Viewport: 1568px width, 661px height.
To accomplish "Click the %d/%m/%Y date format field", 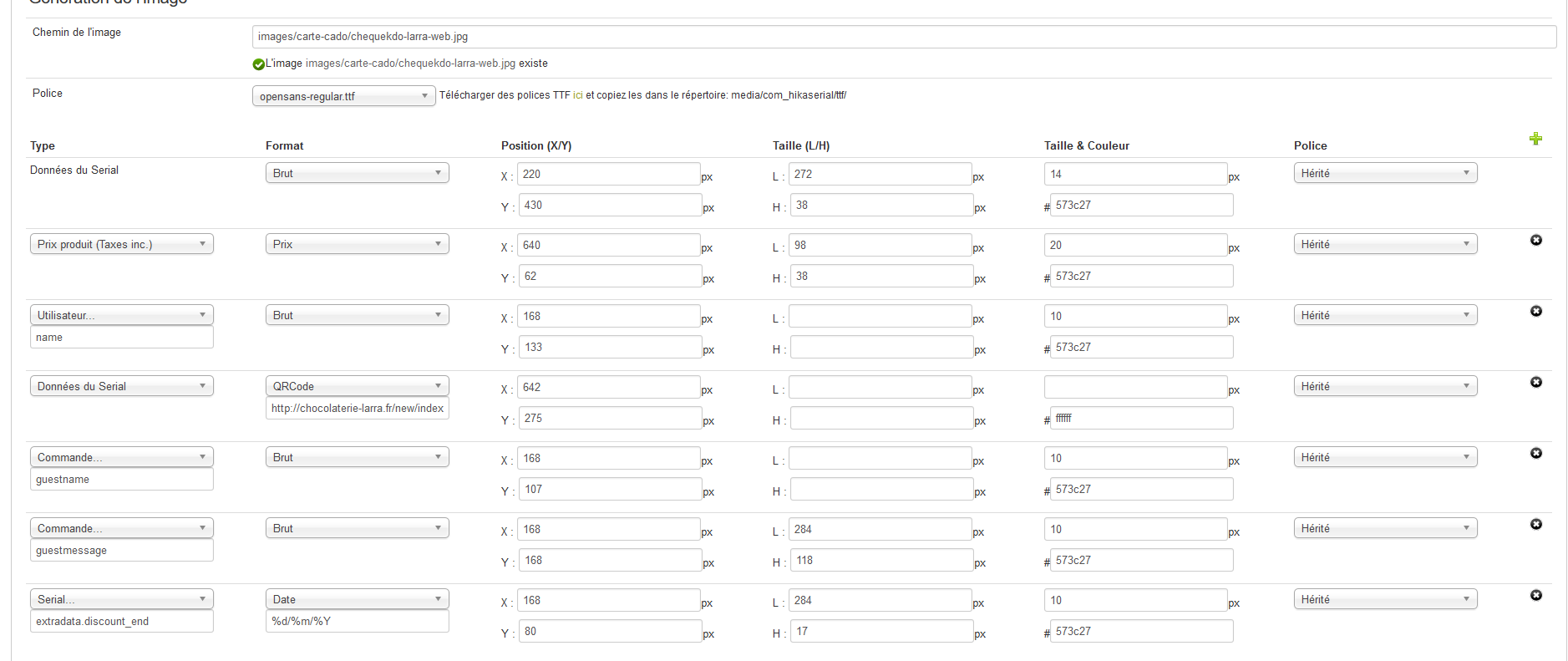I will (357, 622).
